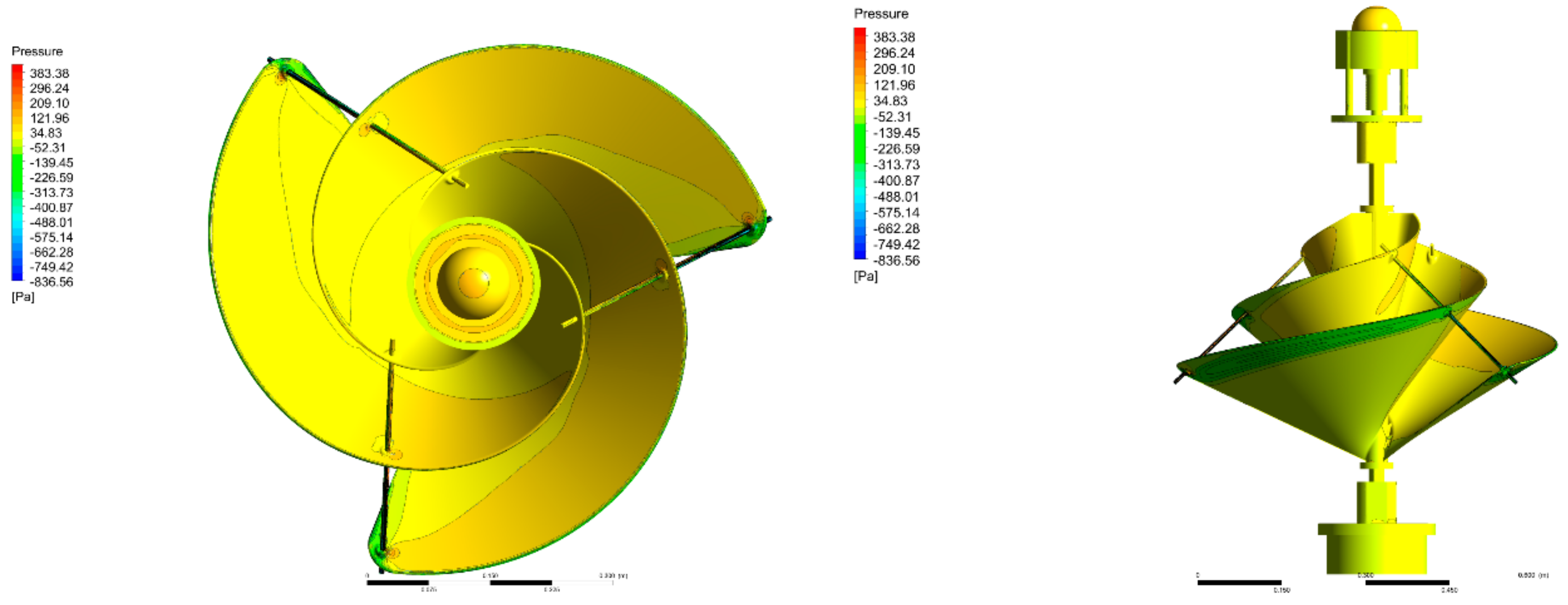Click the left legend's Pressure title
The height and width of the screenshot is (605, 1568).
point(37,51)
